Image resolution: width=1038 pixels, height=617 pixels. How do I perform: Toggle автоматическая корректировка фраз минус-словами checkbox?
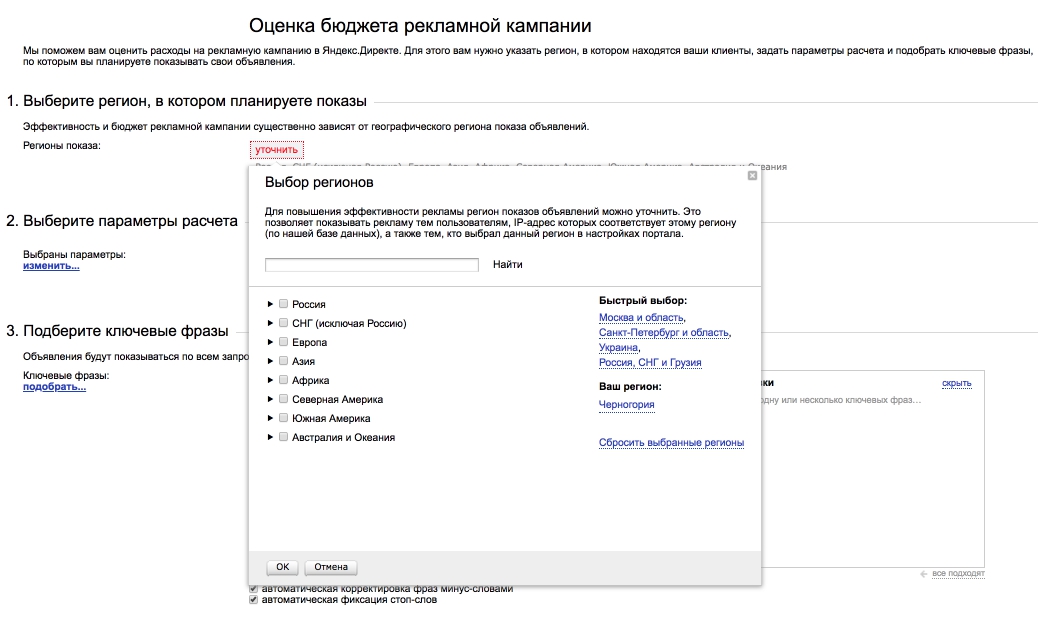[x=253, y=589]
